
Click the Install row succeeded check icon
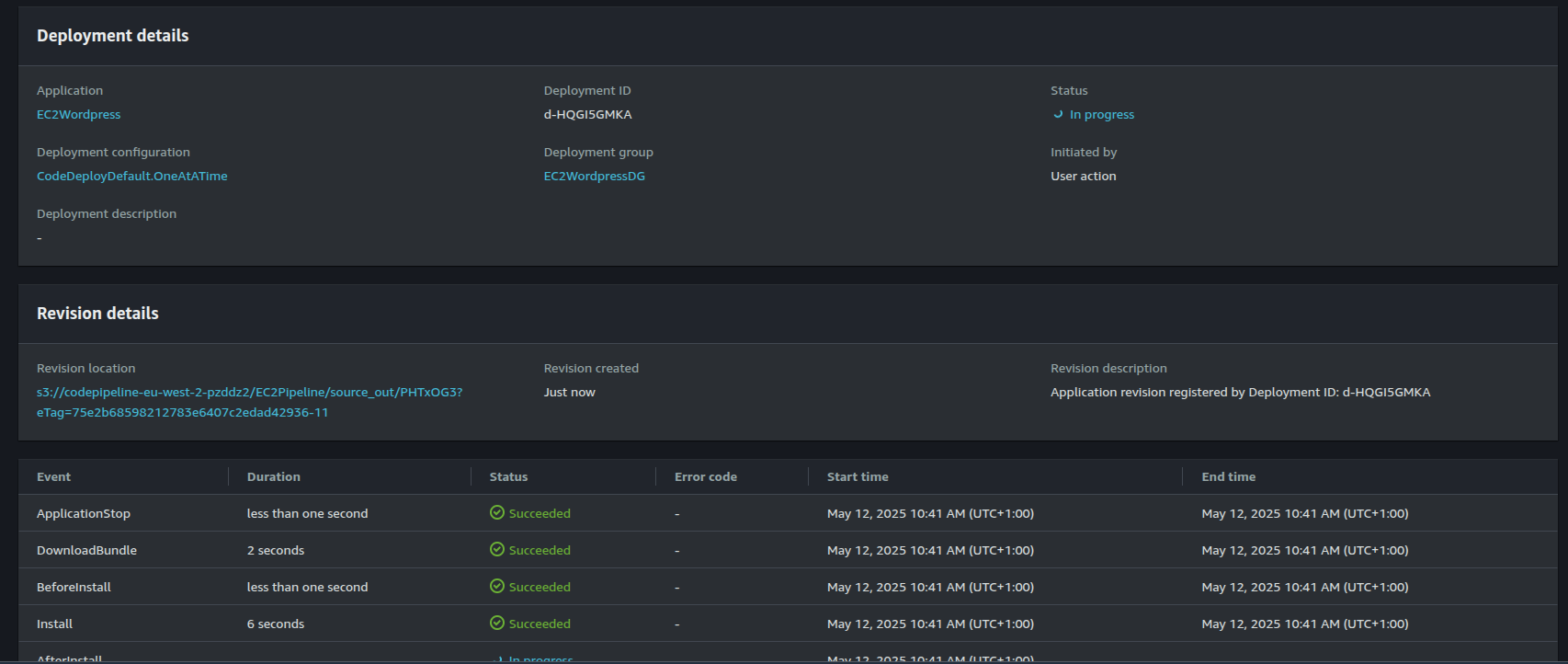(x=497, y=624)
